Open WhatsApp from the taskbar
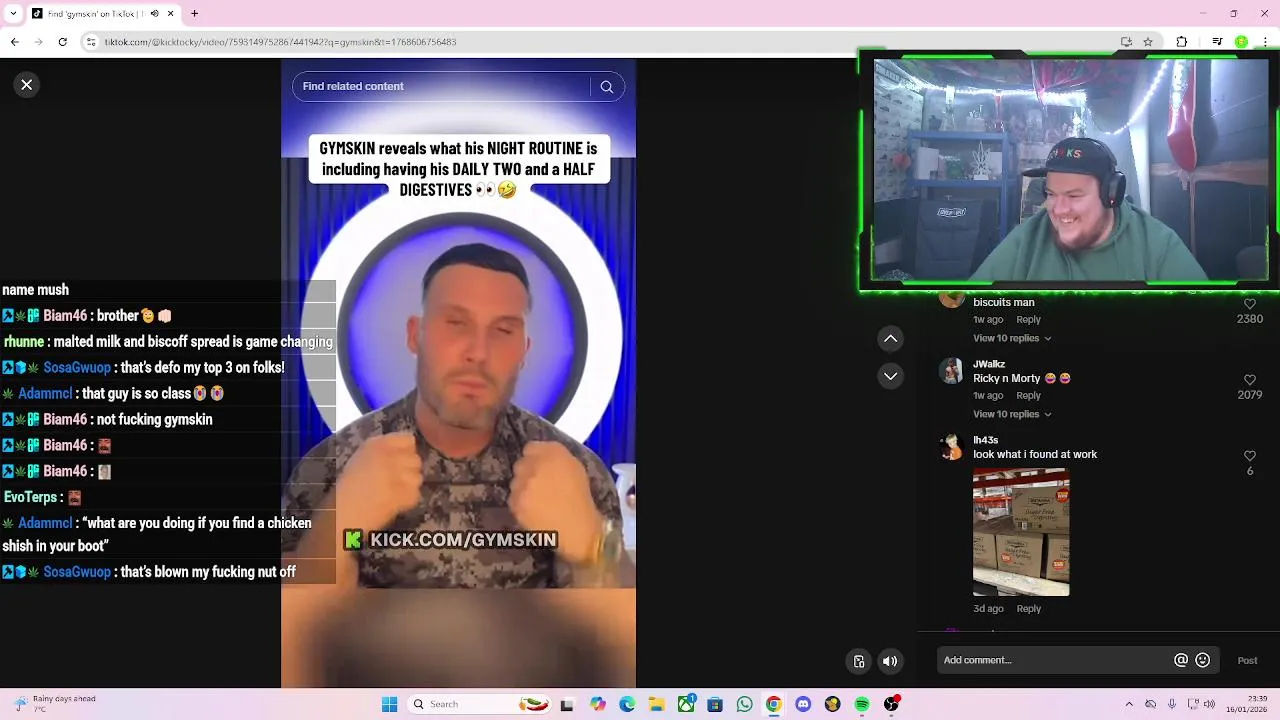 coord(744,705)
